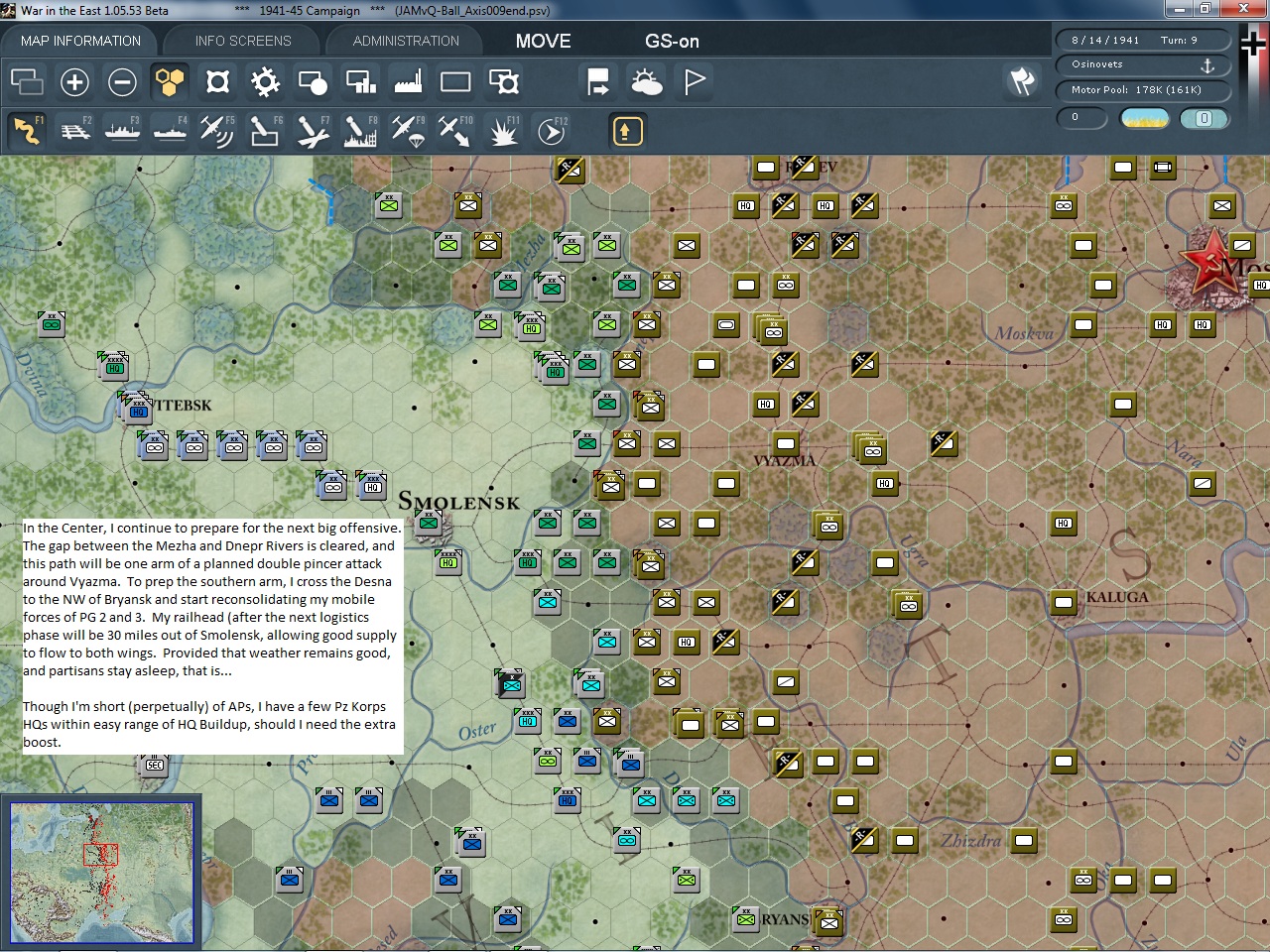Select F5 air recon mode icon
1270x952 pixels.
(217, 131)
